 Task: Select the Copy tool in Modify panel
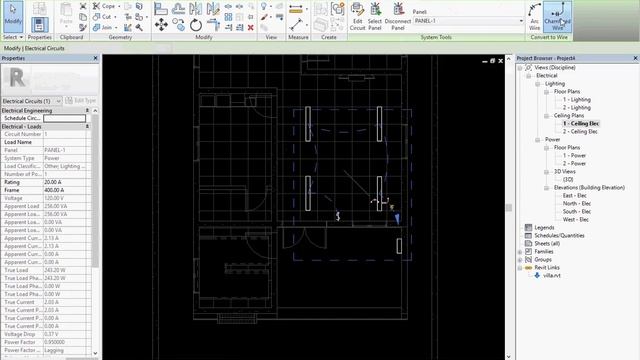click(178, 25)
